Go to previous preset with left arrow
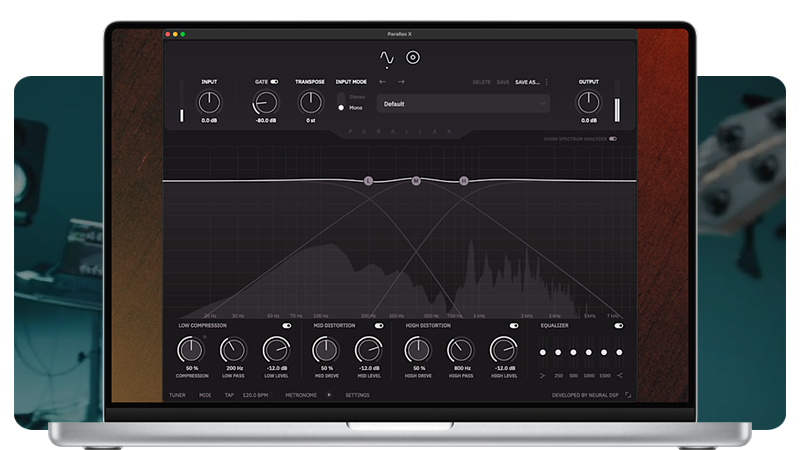800x450 pixels. [382, 82]
